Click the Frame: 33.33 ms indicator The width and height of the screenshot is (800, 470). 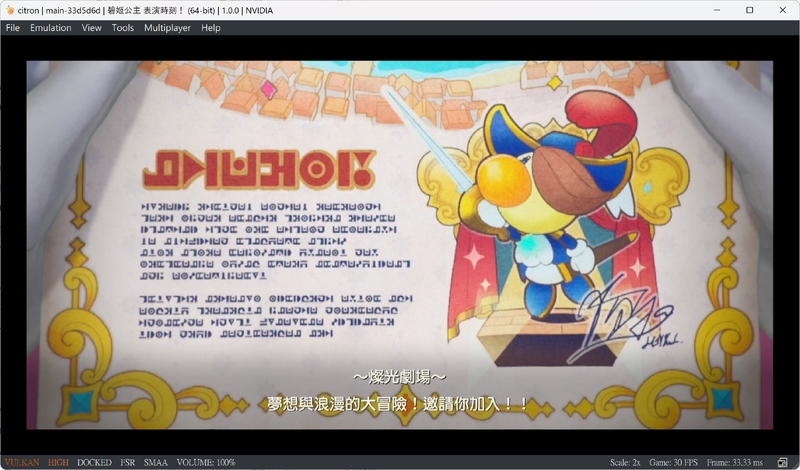pos(735,462)
